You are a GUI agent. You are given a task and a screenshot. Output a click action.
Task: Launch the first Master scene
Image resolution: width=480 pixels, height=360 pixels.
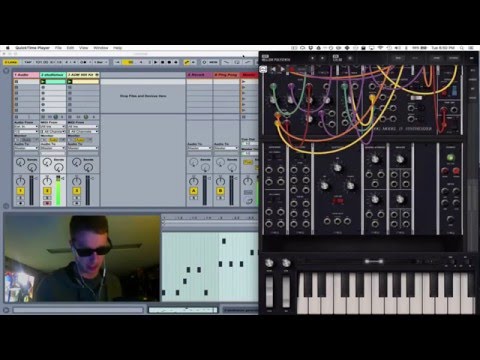point(244,81)
